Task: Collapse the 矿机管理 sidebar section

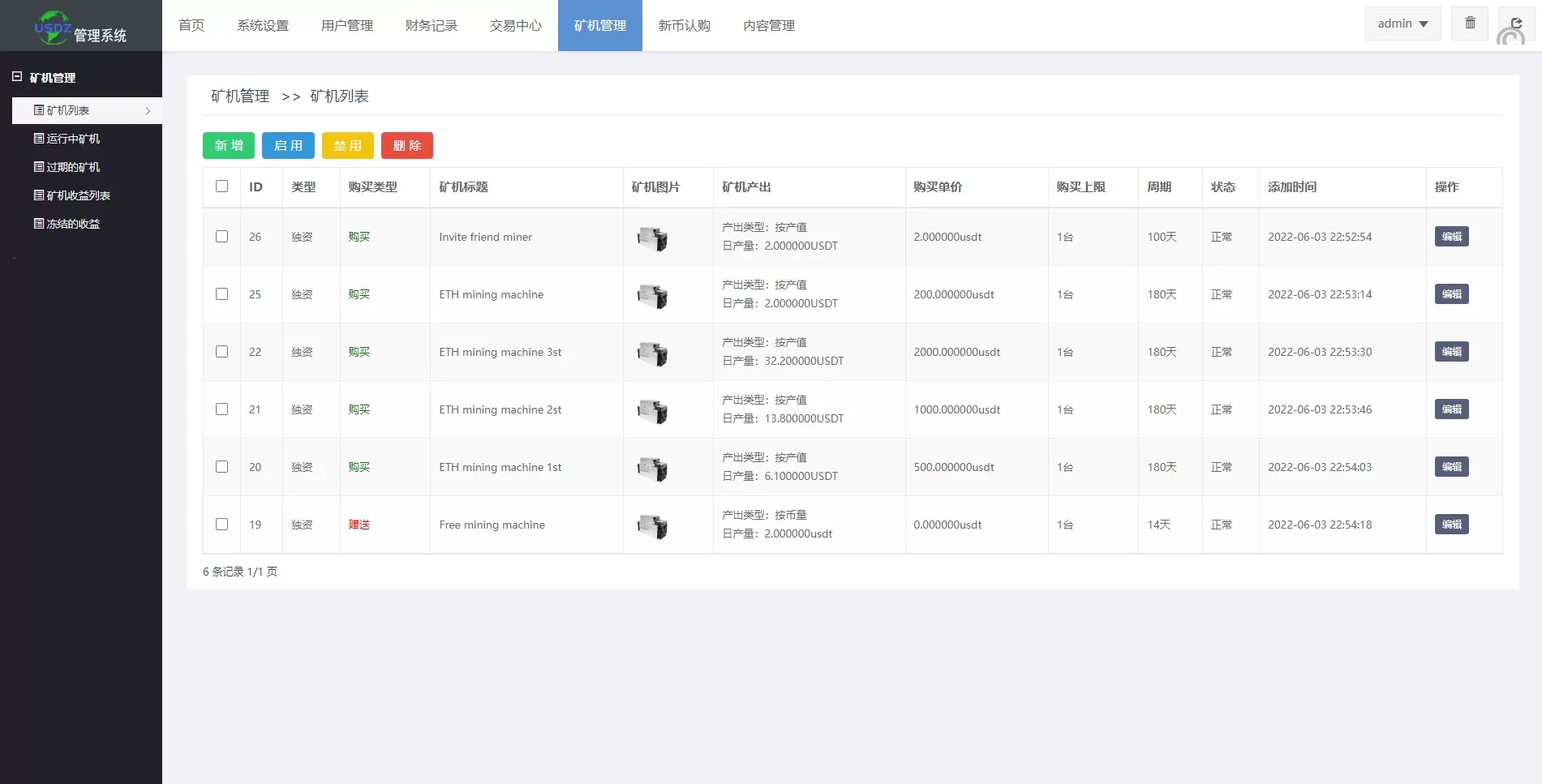Action: 17,77
